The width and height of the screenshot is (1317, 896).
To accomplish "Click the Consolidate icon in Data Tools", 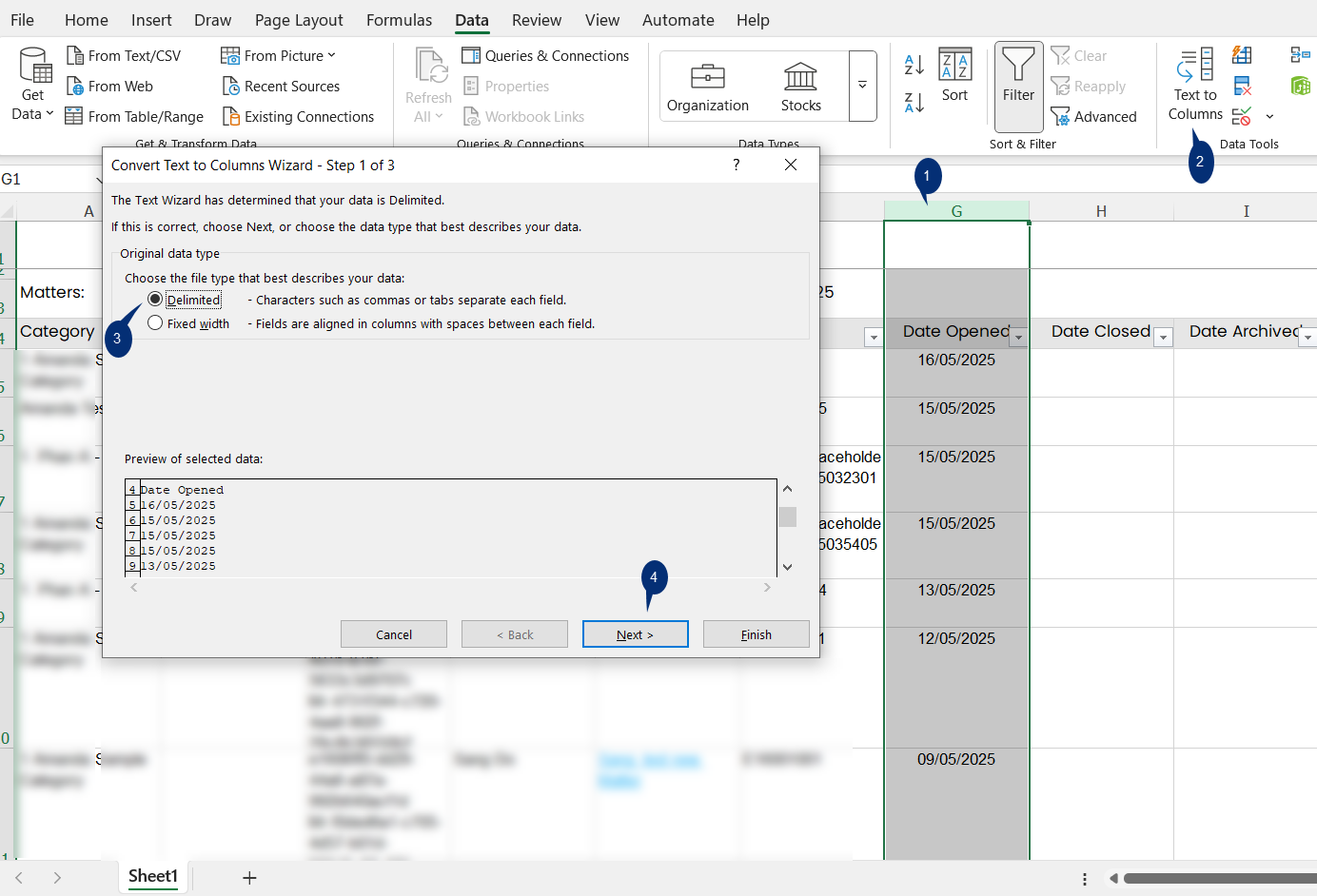I will click(1300, 55).
